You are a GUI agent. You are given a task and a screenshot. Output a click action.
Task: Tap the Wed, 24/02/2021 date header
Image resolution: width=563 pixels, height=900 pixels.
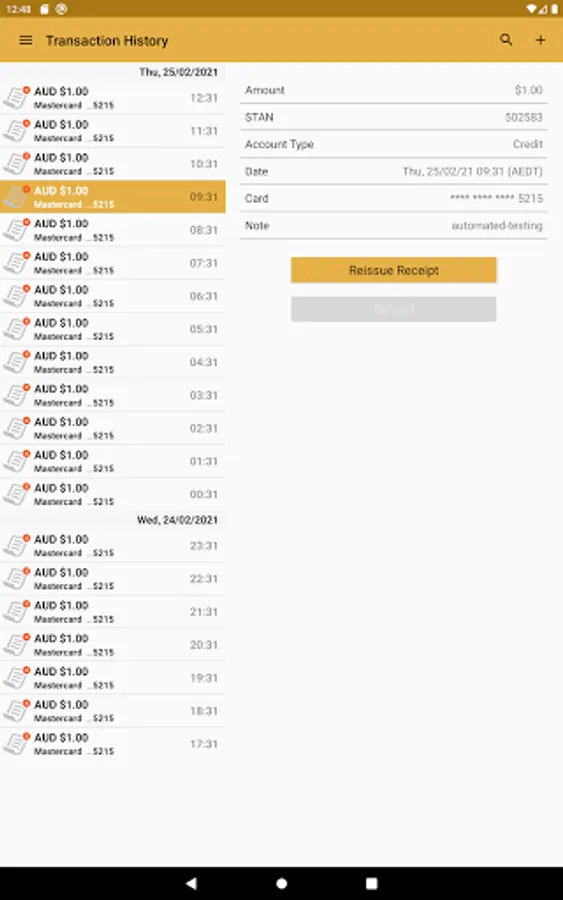pyautogui.click(x=177, y=520)
